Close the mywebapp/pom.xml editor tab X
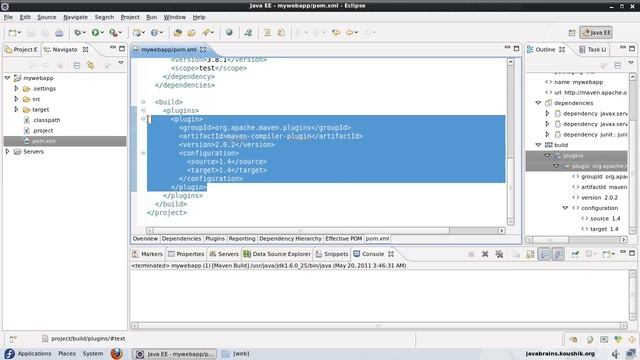The height and width of the screenshot is (360, 640). (203, 49)
